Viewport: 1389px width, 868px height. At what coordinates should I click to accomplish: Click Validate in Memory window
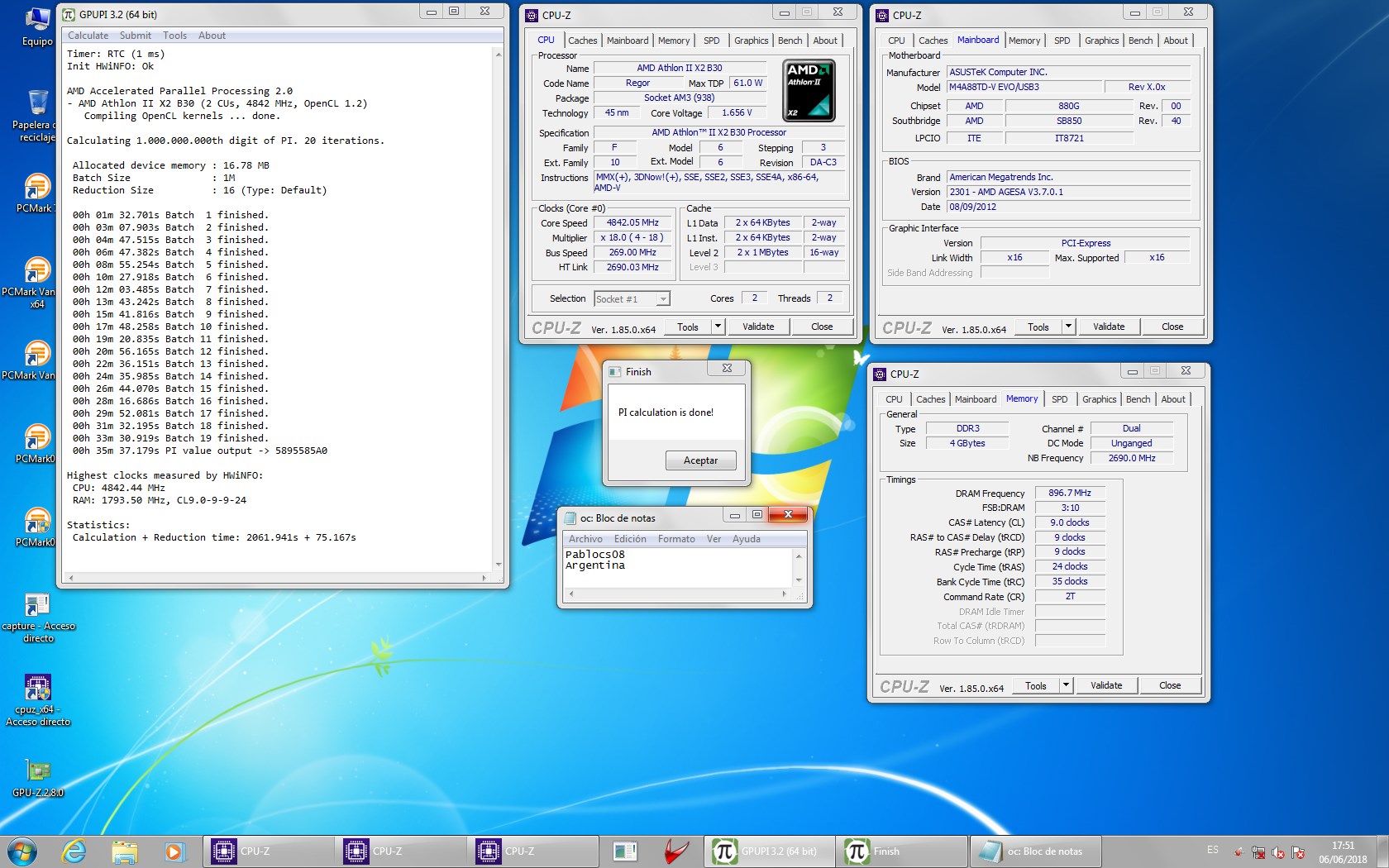[x=1106, y=685]
